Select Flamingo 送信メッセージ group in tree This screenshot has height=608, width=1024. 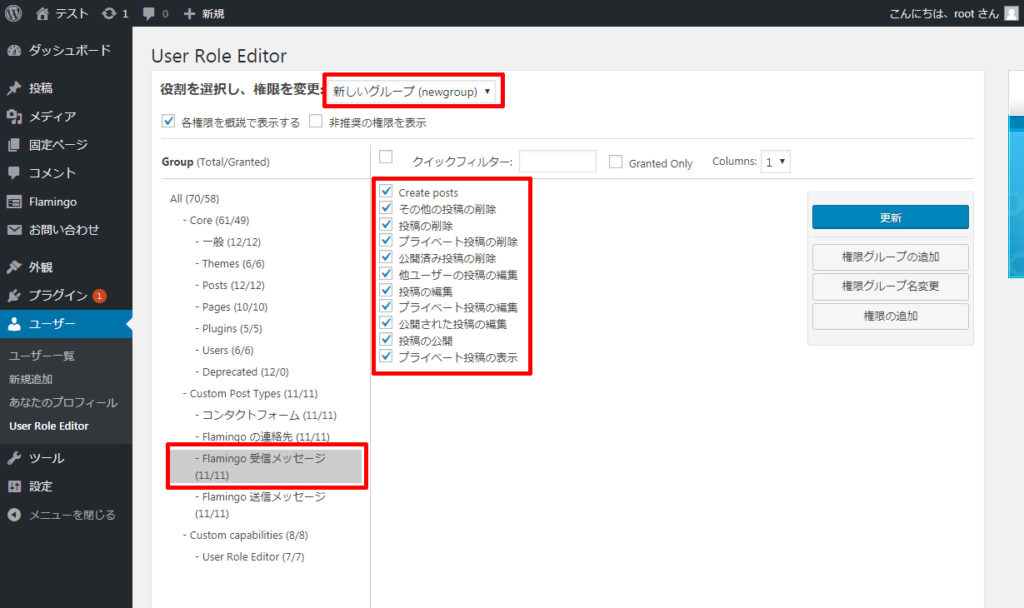tap(264, 504)
